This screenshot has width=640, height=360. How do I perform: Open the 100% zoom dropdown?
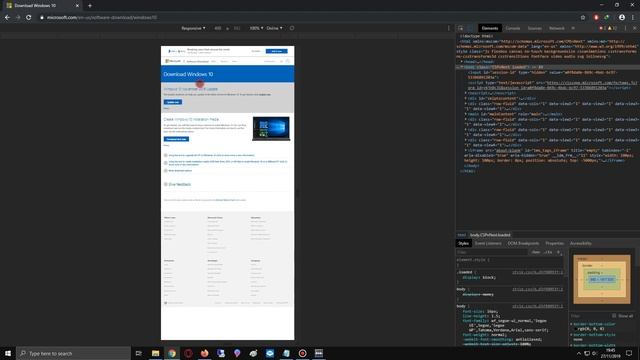pos(256,28)
